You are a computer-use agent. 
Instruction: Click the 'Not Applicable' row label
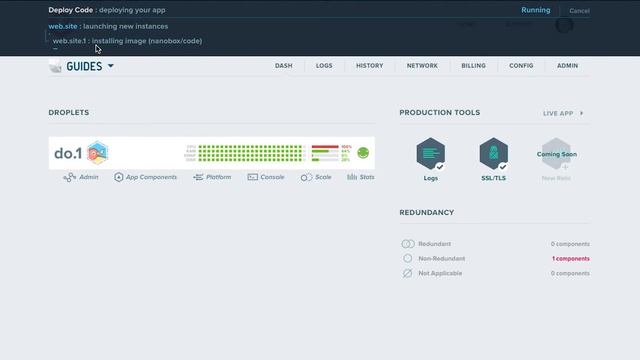pyautogui.click(x=440, y=273)
